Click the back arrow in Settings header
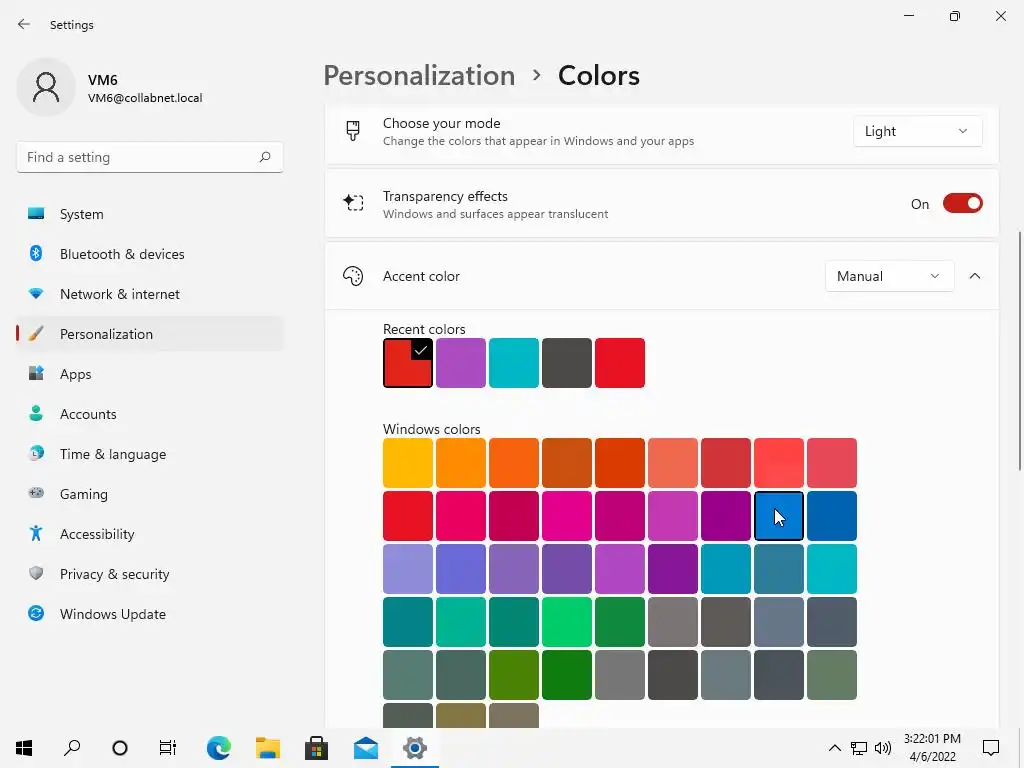Image resolution: width=1024 pixels, height=768 pixels. (24, 24)
